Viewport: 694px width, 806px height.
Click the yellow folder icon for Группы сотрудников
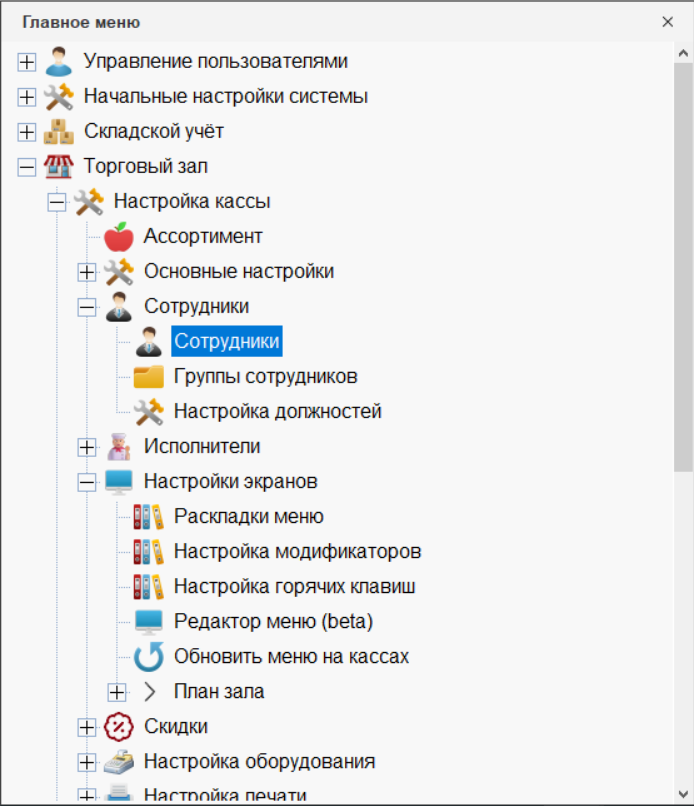[x=148, y=377]
